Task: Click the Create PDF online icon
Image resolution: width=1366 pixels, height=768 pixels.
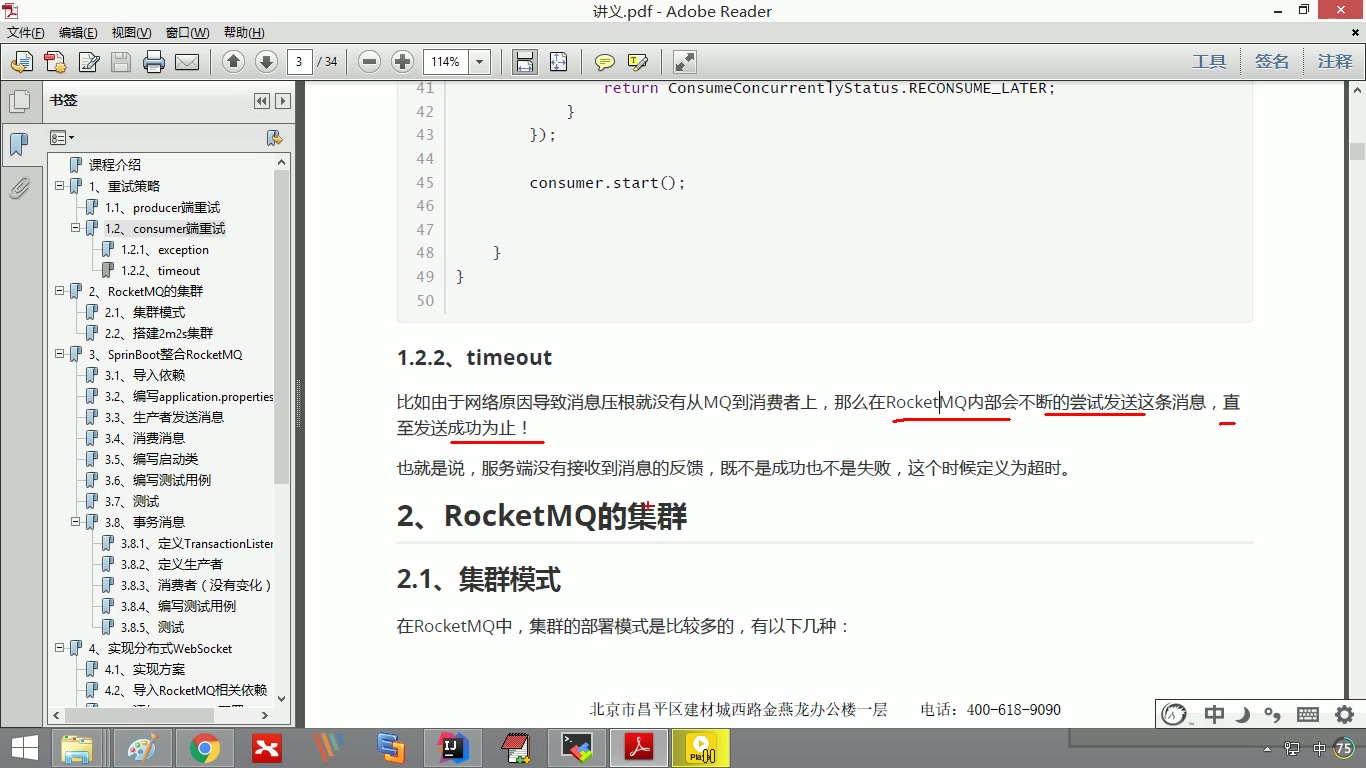Action: pos(55,62)
